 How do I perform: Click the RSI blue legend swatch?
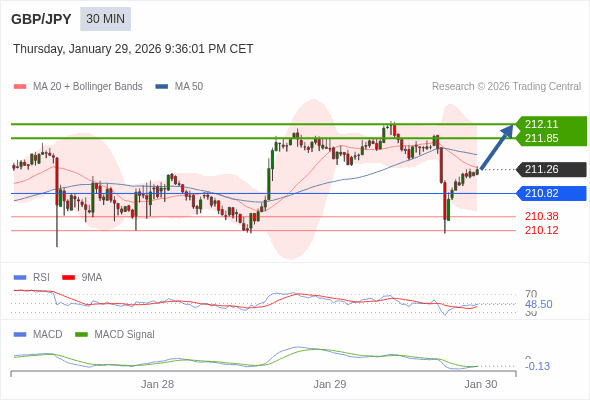click(x=20, y=278)
